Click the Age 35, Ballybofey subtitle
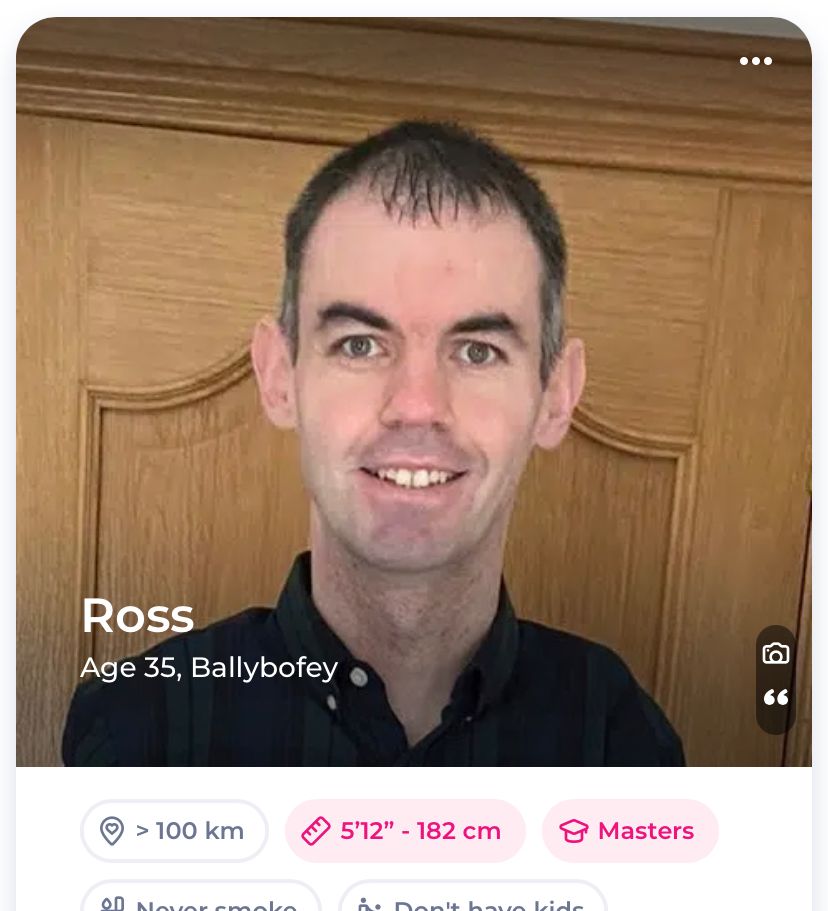 tap(209, 668)
